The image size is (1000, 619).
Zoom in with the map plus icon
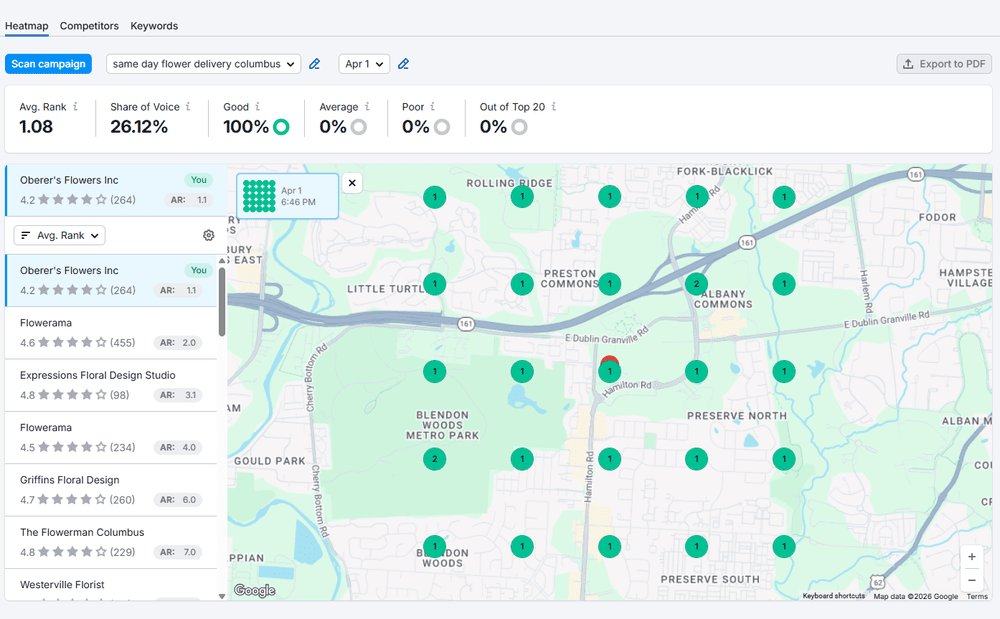971,555
